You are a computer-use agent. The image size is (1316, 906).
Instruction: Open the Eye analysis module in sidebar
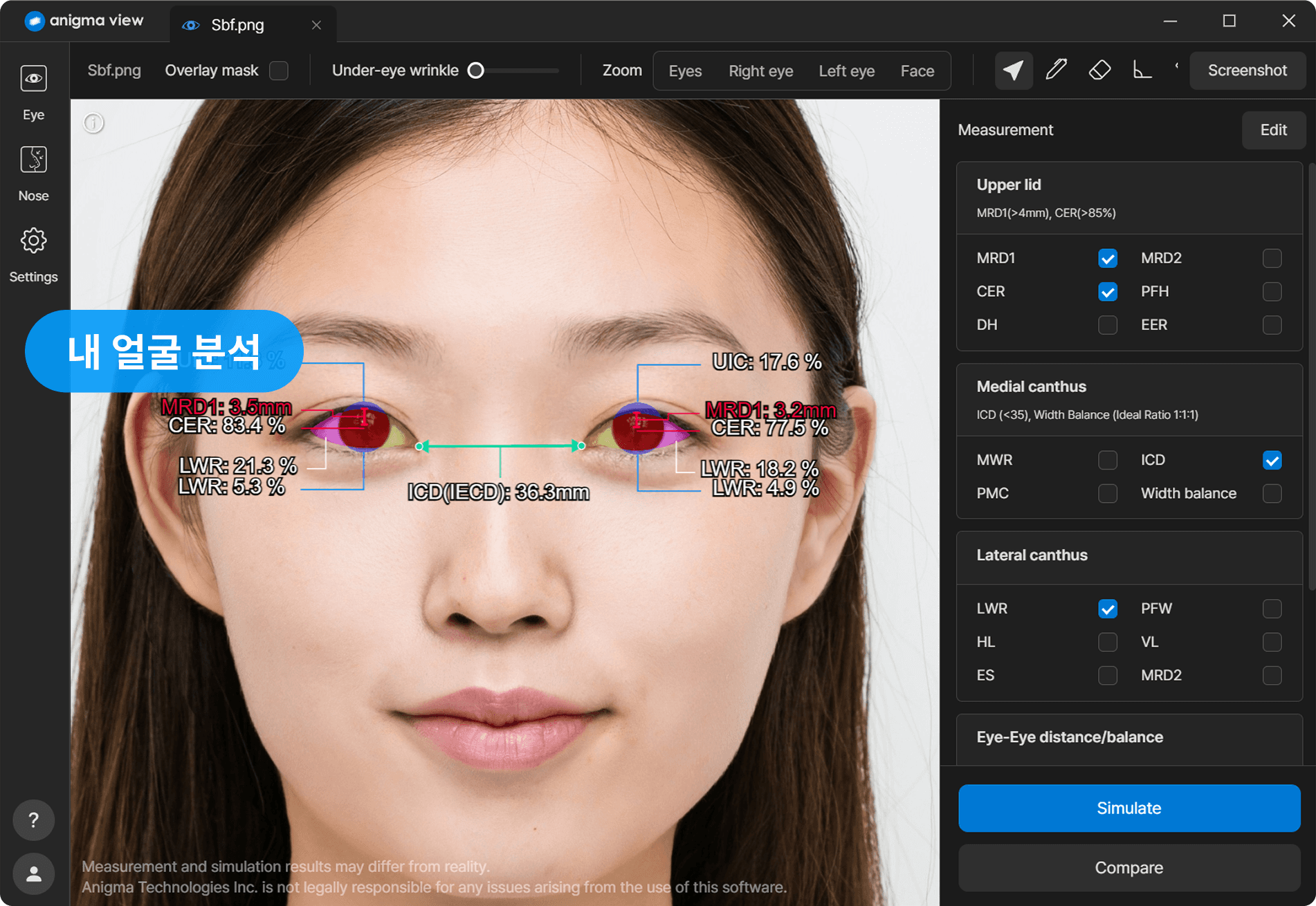[33, 93]
